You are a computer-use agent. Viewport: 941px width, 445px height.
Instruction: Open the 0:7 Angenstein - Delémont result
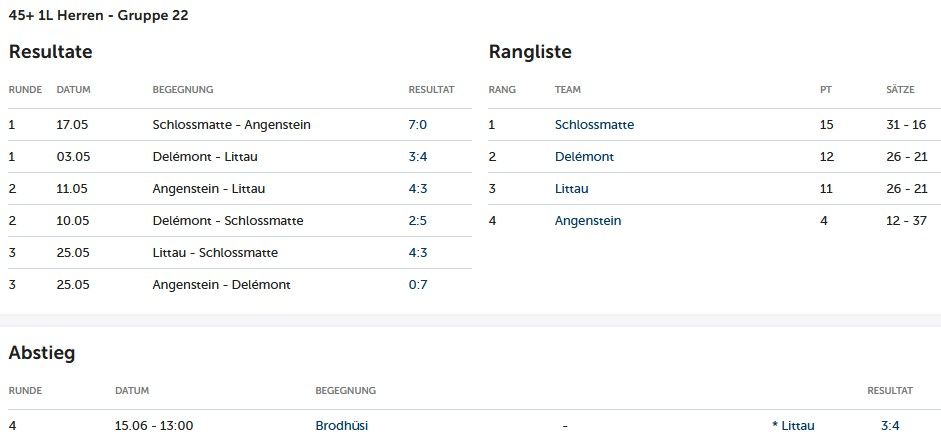pyautogui.click(x=418, y=284)
